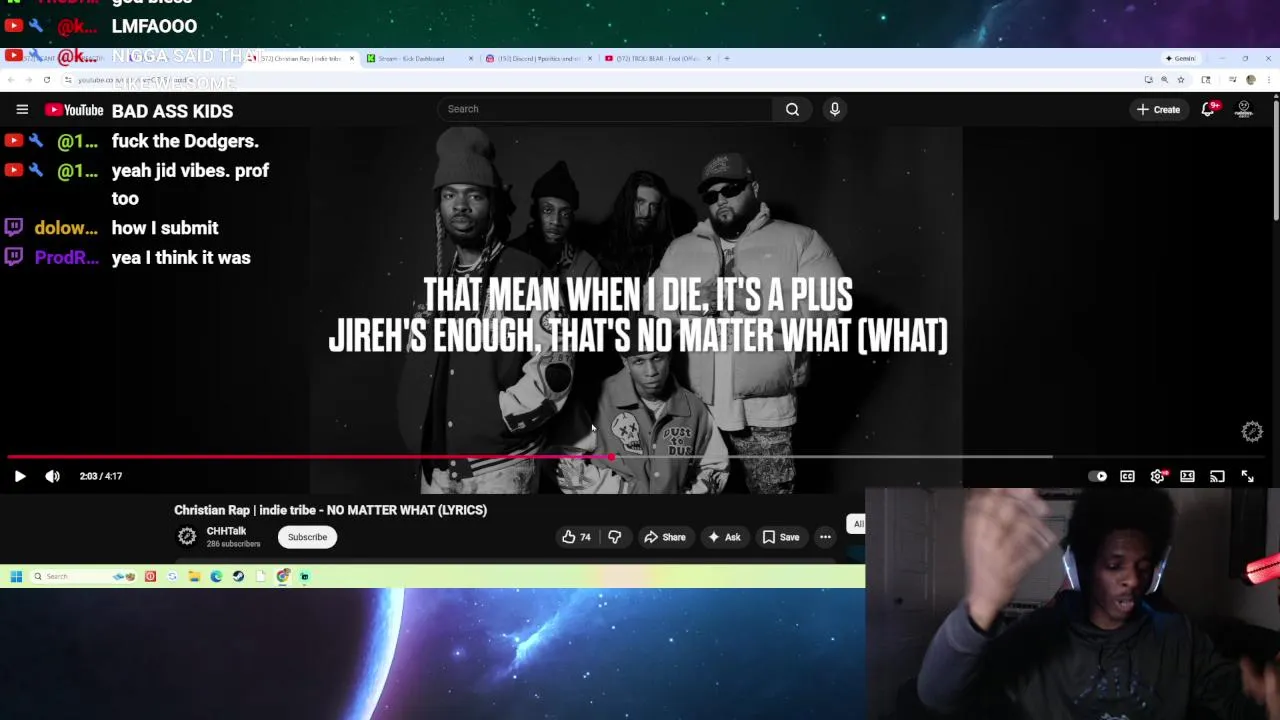
Task: Open File Explorer from the taskbar
Action: [194, 576]
